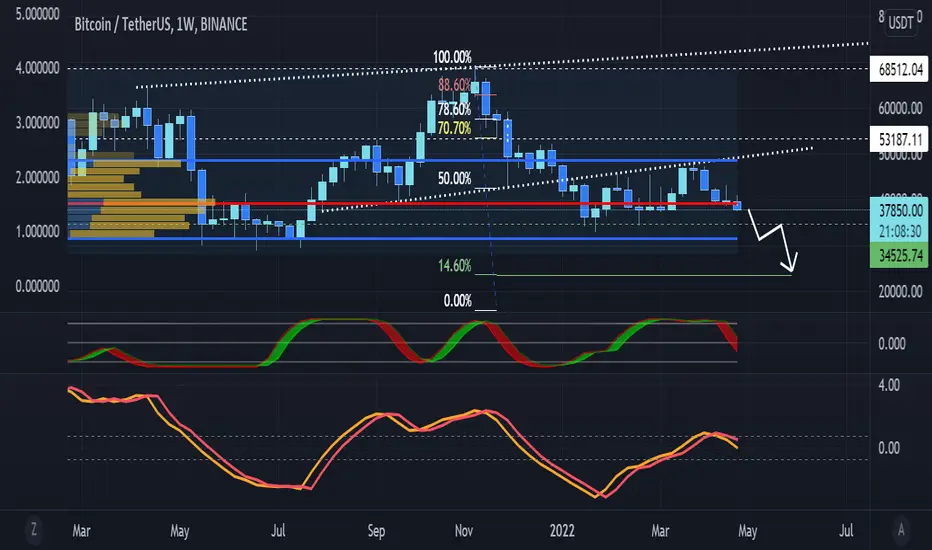Screen dimensions: 932x550
Task: Select the chart title Bitcoin / TetherUS, 1W, BINANCE
Action: [160, 24]
